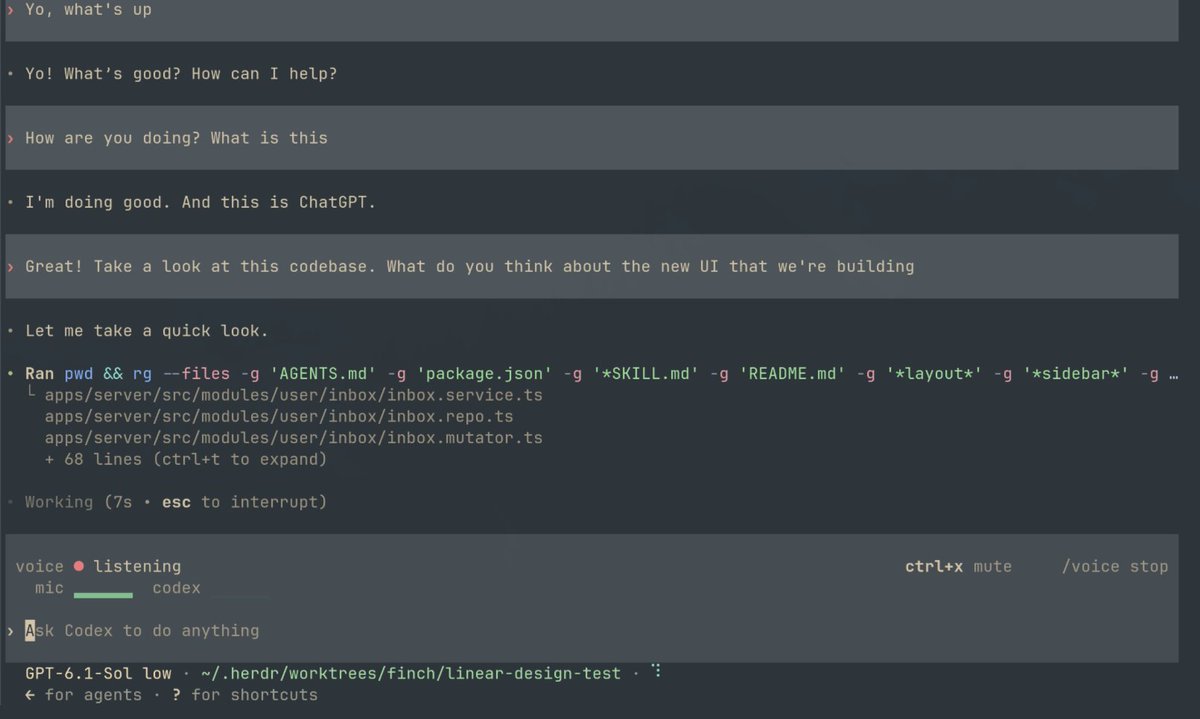Click the user message 'Yo, what's up'
The height and width of the screenshot is (719, 1200).
88,10
